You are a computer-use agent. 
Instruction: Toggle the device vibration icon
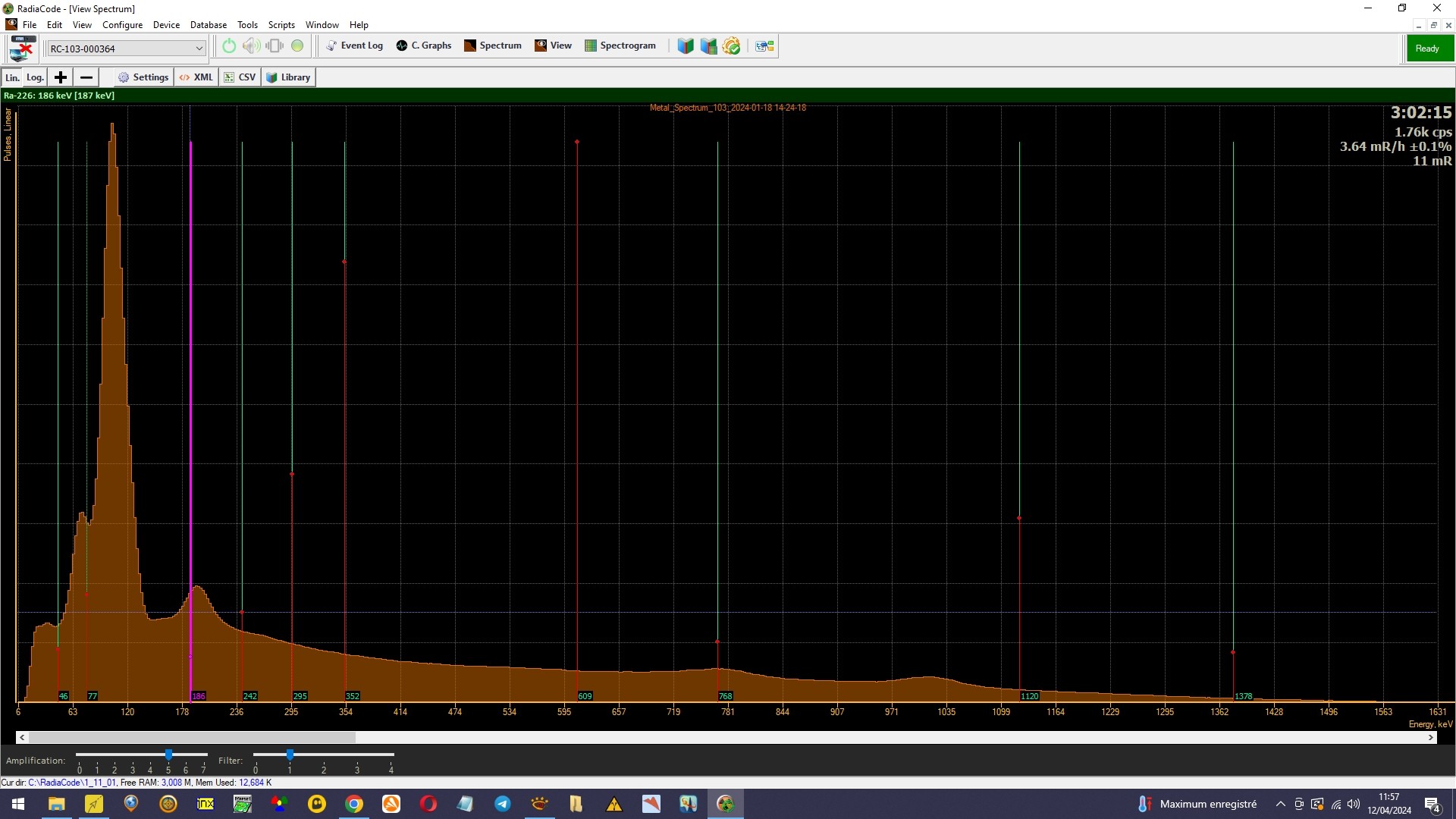click(x=275, y=46)
